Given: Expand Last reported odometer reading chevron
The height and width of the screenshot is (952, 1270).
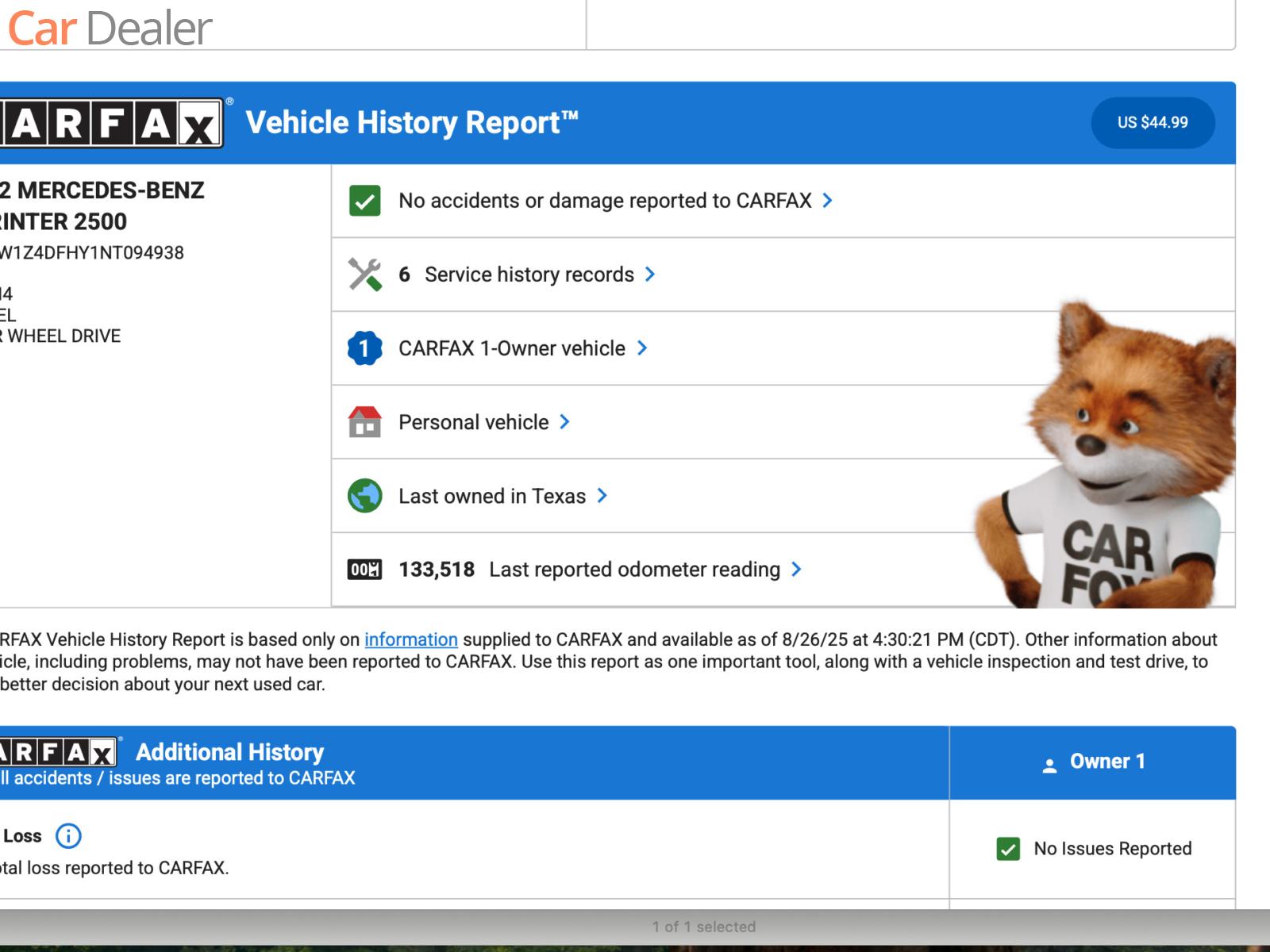Looking at the screenshot, I should click(796, 570).
